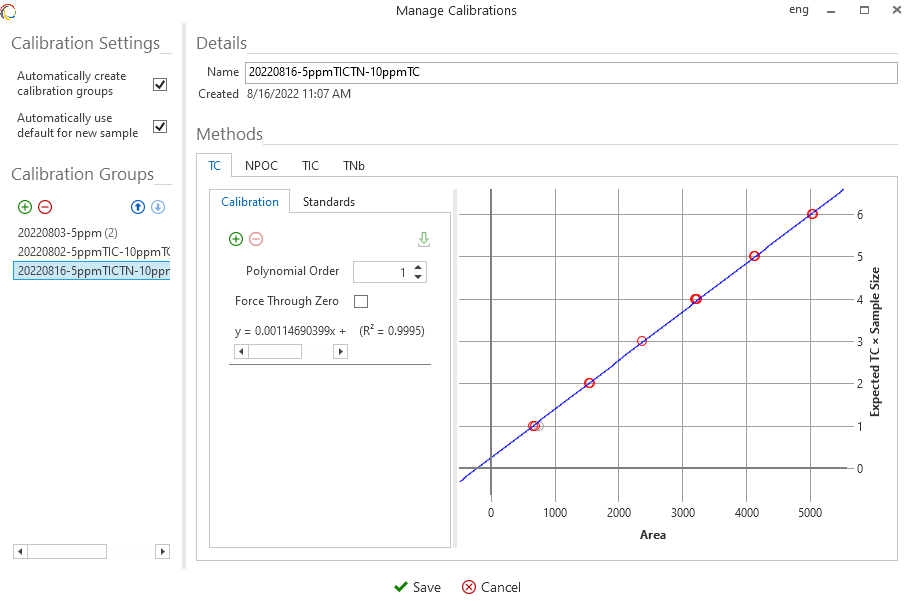Increase the Polynomial Order value

point(418,267)
